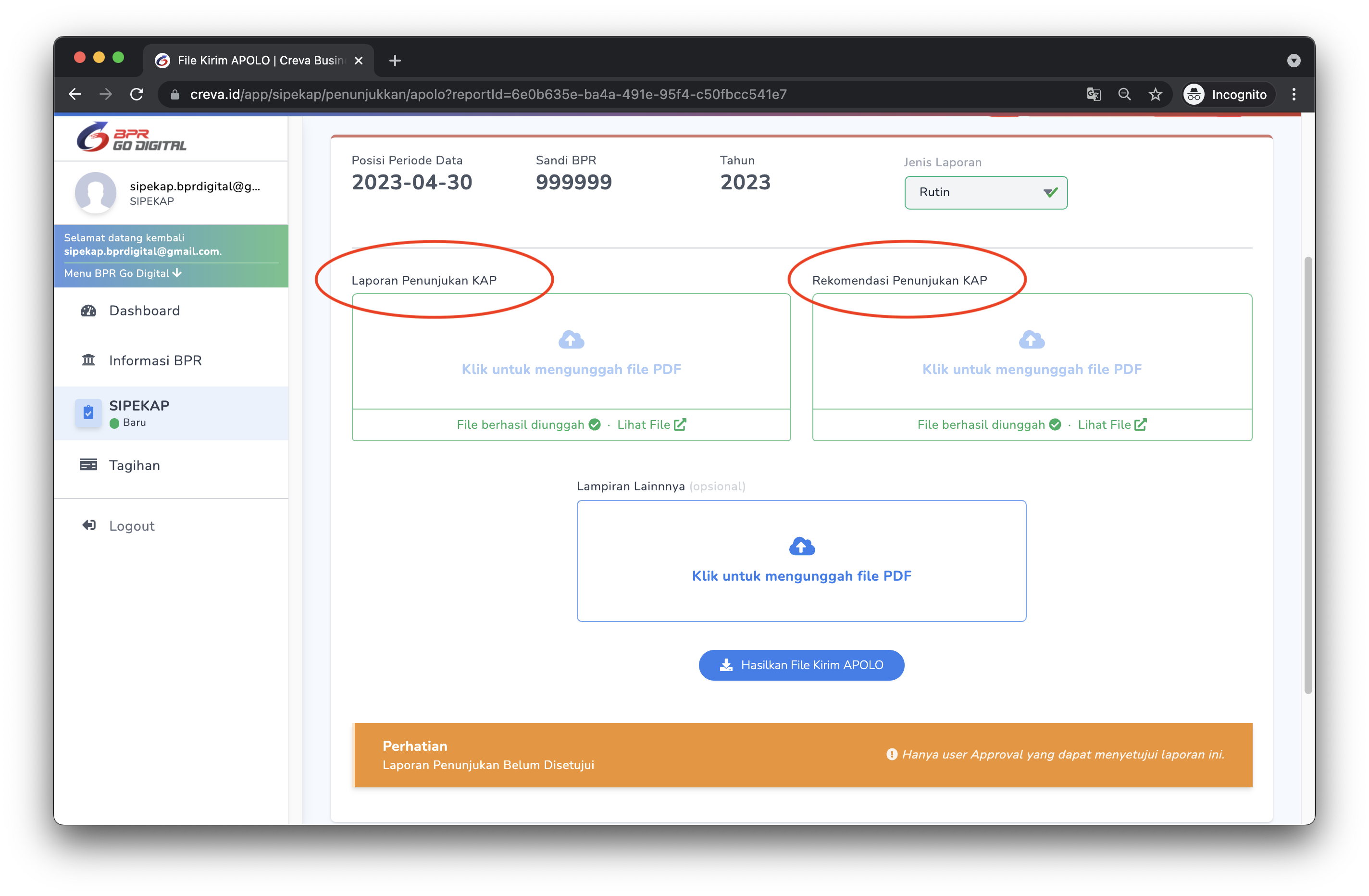Open the Chrome three-dot menu

click(x=1294, y=94)
